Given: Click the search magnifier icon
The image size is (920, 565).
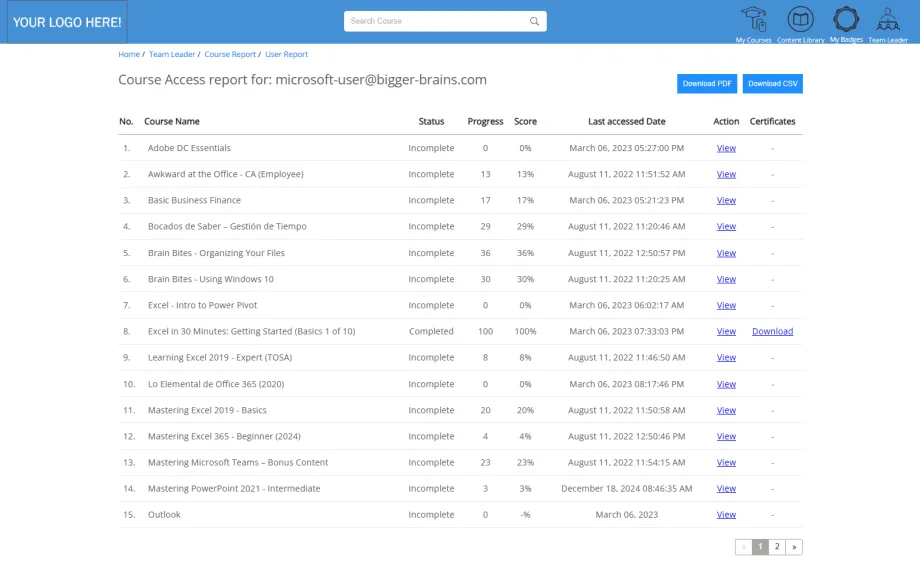Looking at the screenshot, I should (x=534, y=21).
